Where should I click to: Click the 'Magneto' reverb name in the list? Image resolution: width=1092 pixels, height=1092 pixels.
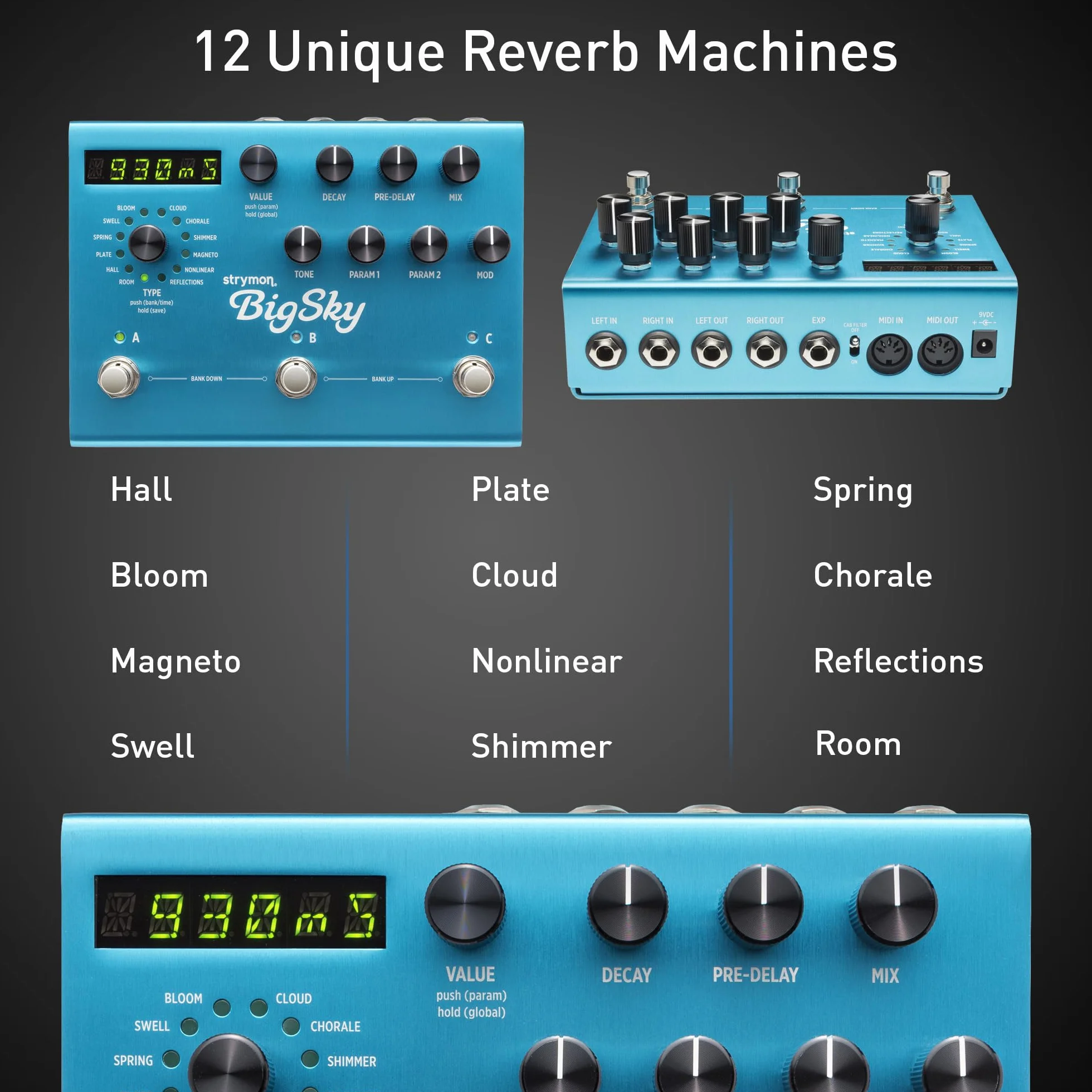(x=176, y=662)
